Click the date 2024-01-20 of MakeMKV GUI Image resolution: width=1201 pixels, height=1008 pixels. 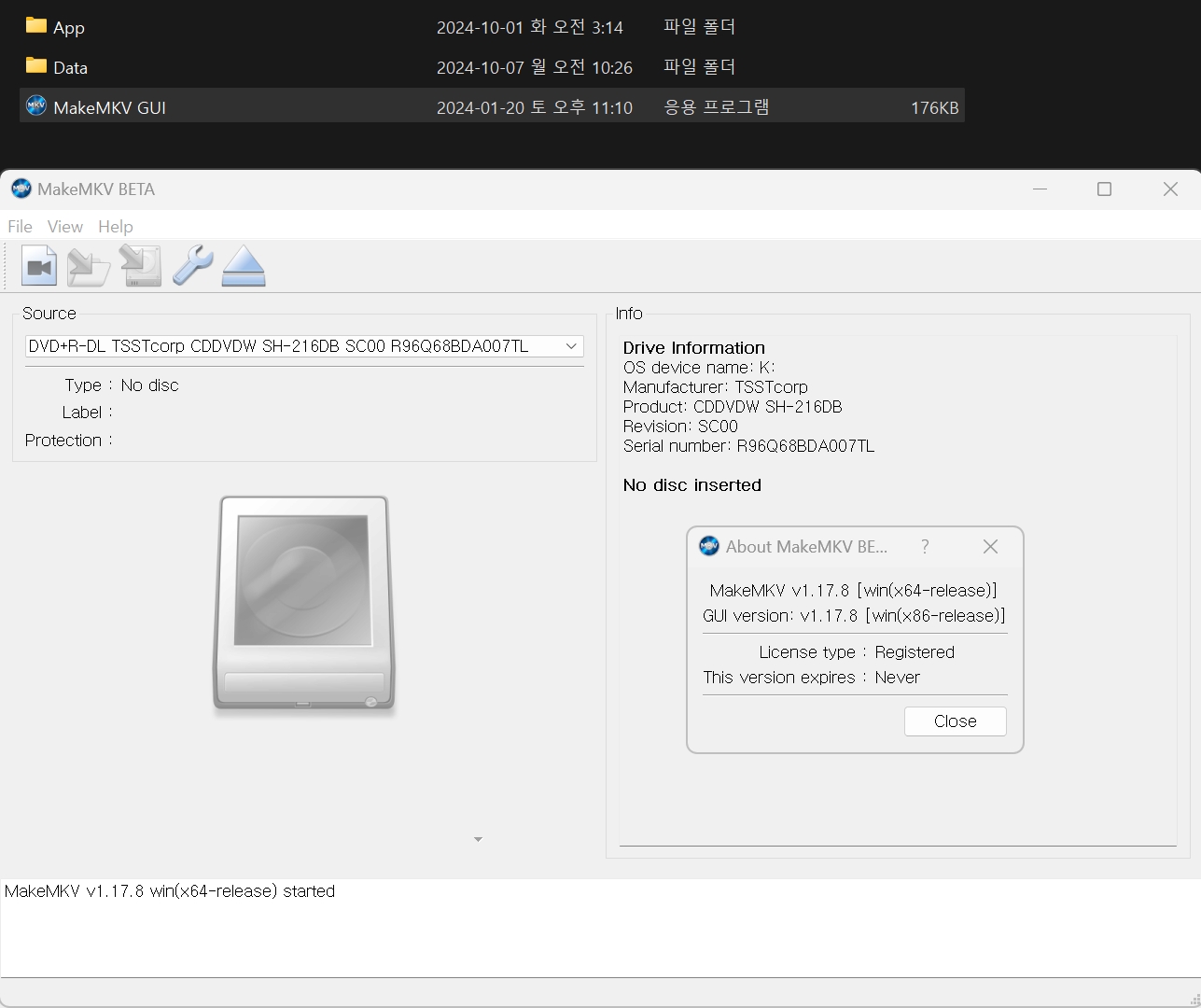coord(535,108)
